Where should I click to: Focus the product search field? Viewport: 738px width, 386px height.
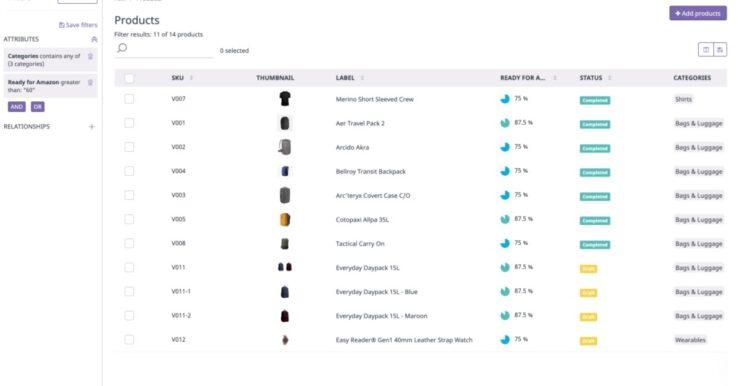[164, 48]
